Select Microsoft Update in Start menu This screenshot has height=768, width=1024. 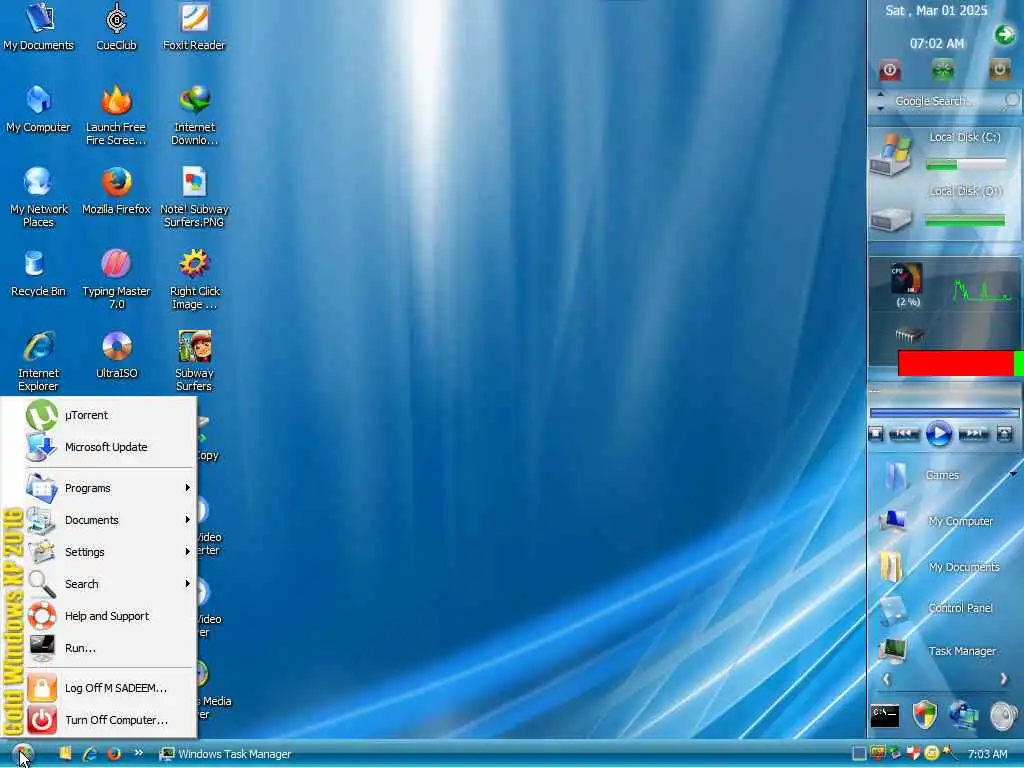coord(110,447)
